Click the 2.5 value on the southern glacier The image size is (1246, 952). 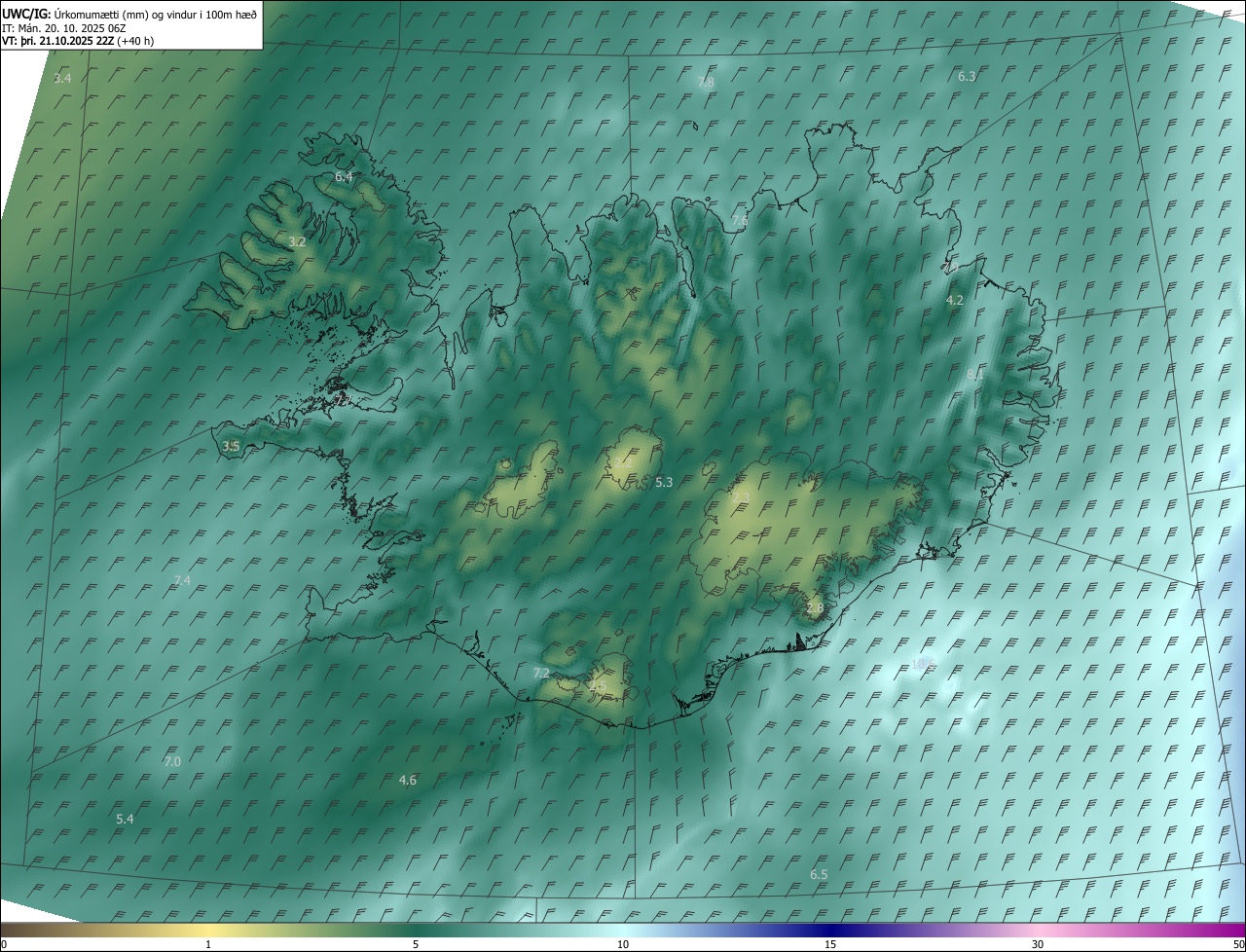pyautogui.click(x=598, y=687)
